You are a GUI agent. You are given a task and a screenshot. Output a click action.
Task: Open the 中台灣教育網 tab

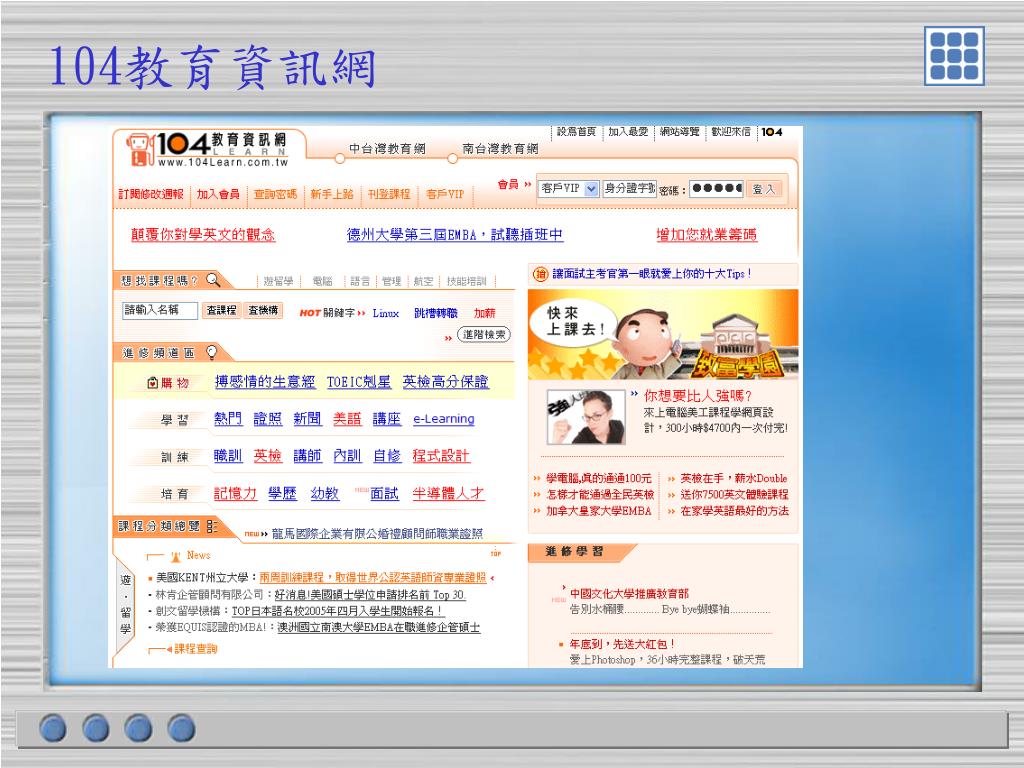click(x=387, y=149)
